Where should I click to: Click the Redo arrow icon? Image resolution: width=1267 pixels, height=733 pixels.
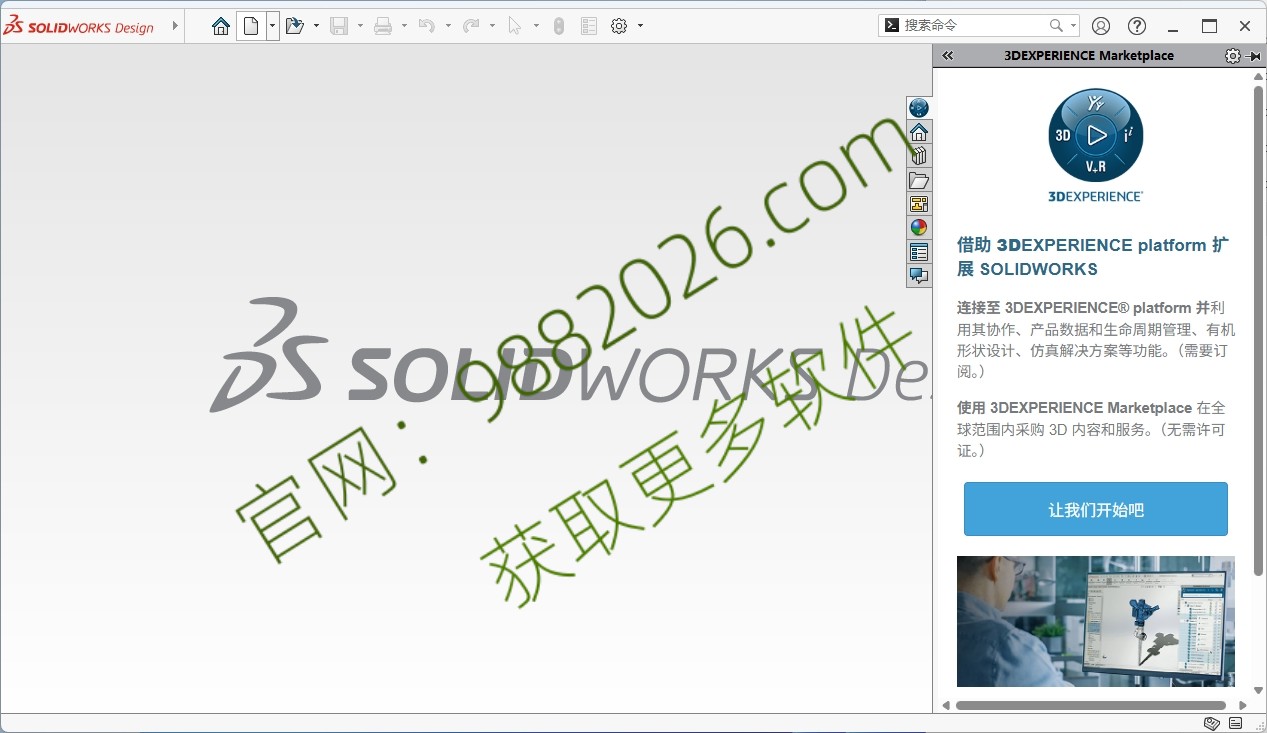[x=471, y=26]
